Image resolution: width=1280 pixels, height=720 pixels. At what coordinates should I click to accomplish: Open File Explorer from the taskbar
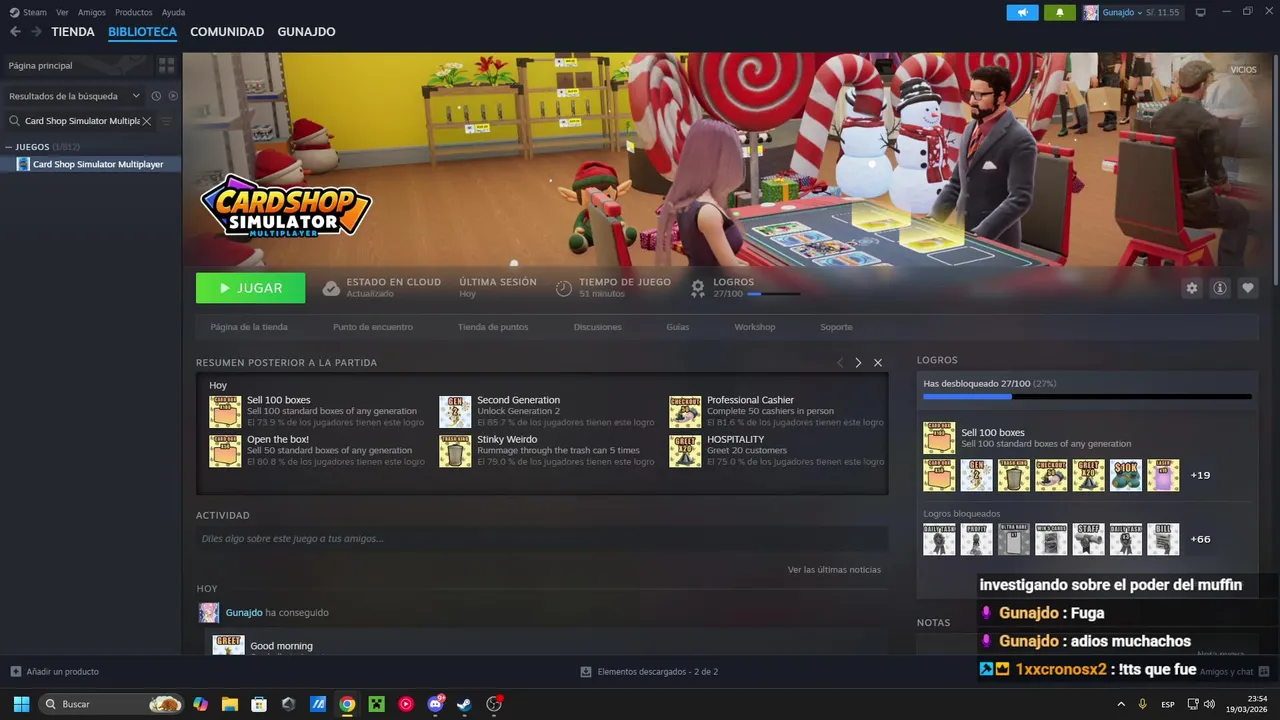(229, 704)
